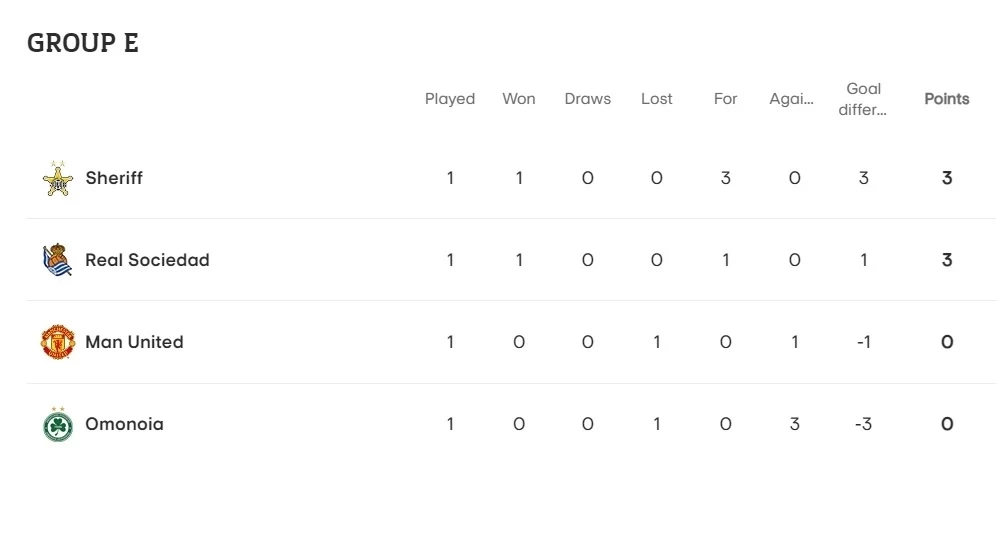
Task: Click the Sheriff club crest icon
Action: (58, 179)
